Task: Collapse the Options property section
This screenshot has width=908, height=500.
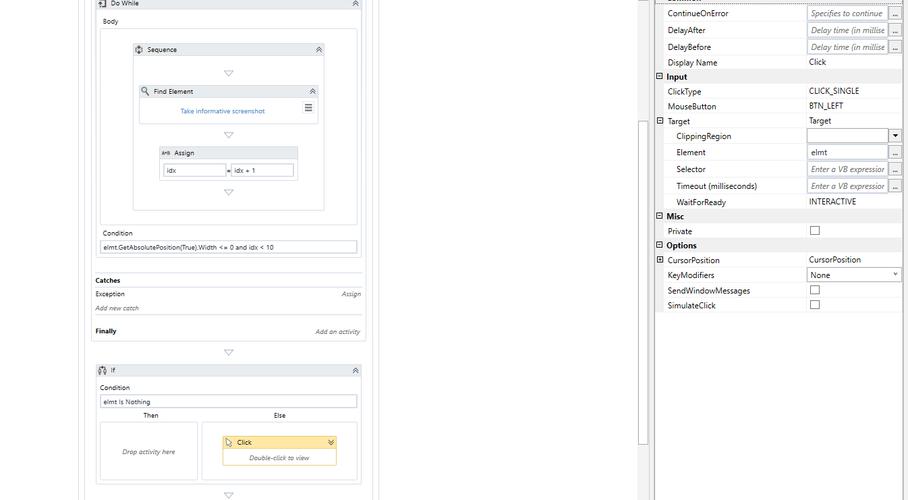Action: (660, 245)
